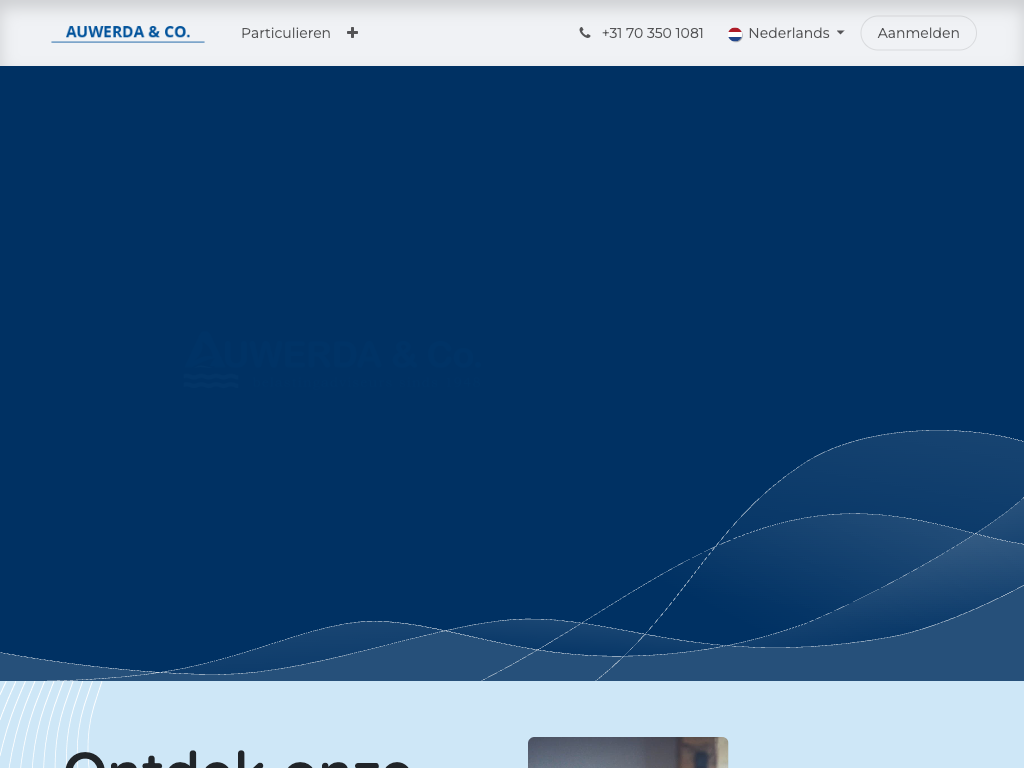Click the Netherlands flag icon
Screen dimensions: 1024x768
(735, 34)
